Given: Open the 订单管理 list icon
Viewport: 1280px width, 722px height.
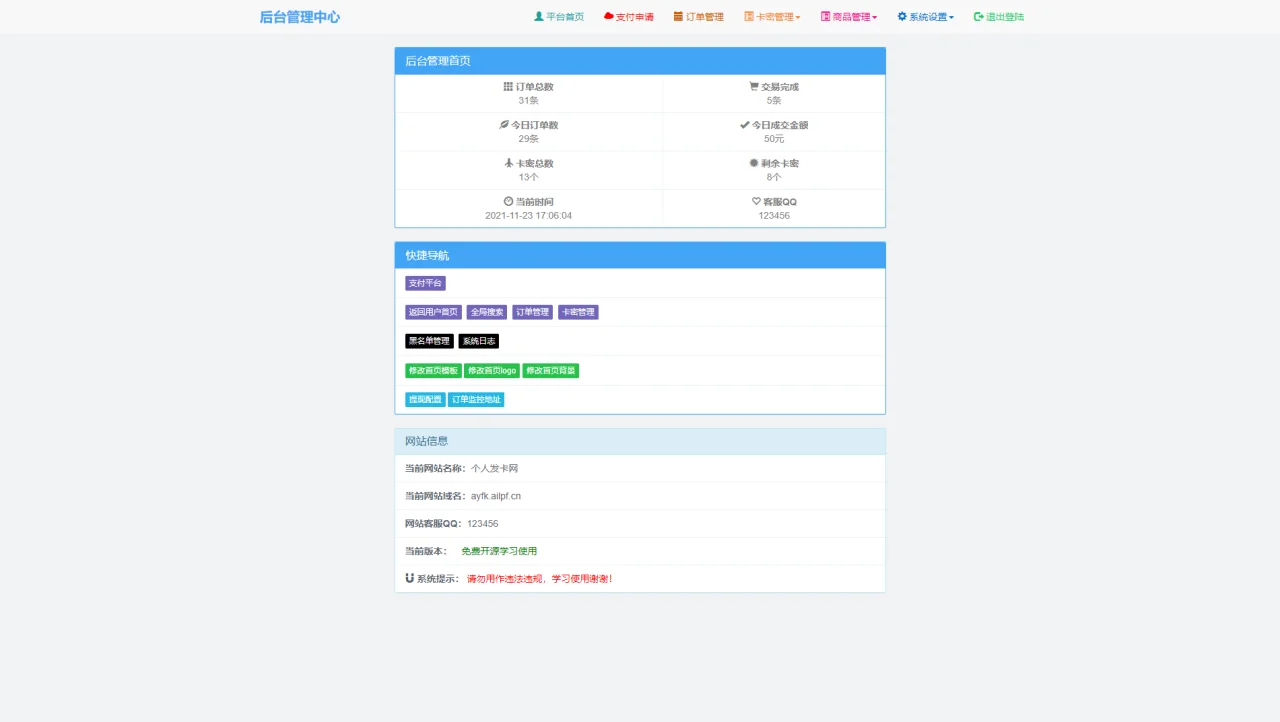Looking at the screenshot, I should (679, 16).
